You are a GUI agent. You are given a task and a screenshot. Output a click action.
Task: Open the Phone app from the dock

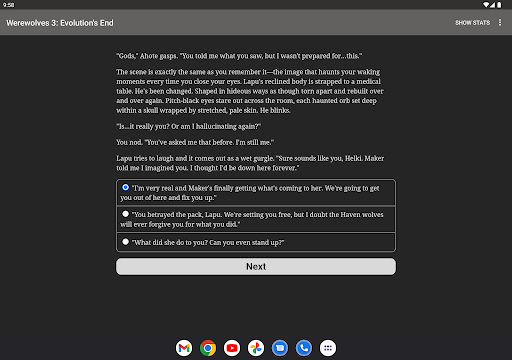coord(304,348)
